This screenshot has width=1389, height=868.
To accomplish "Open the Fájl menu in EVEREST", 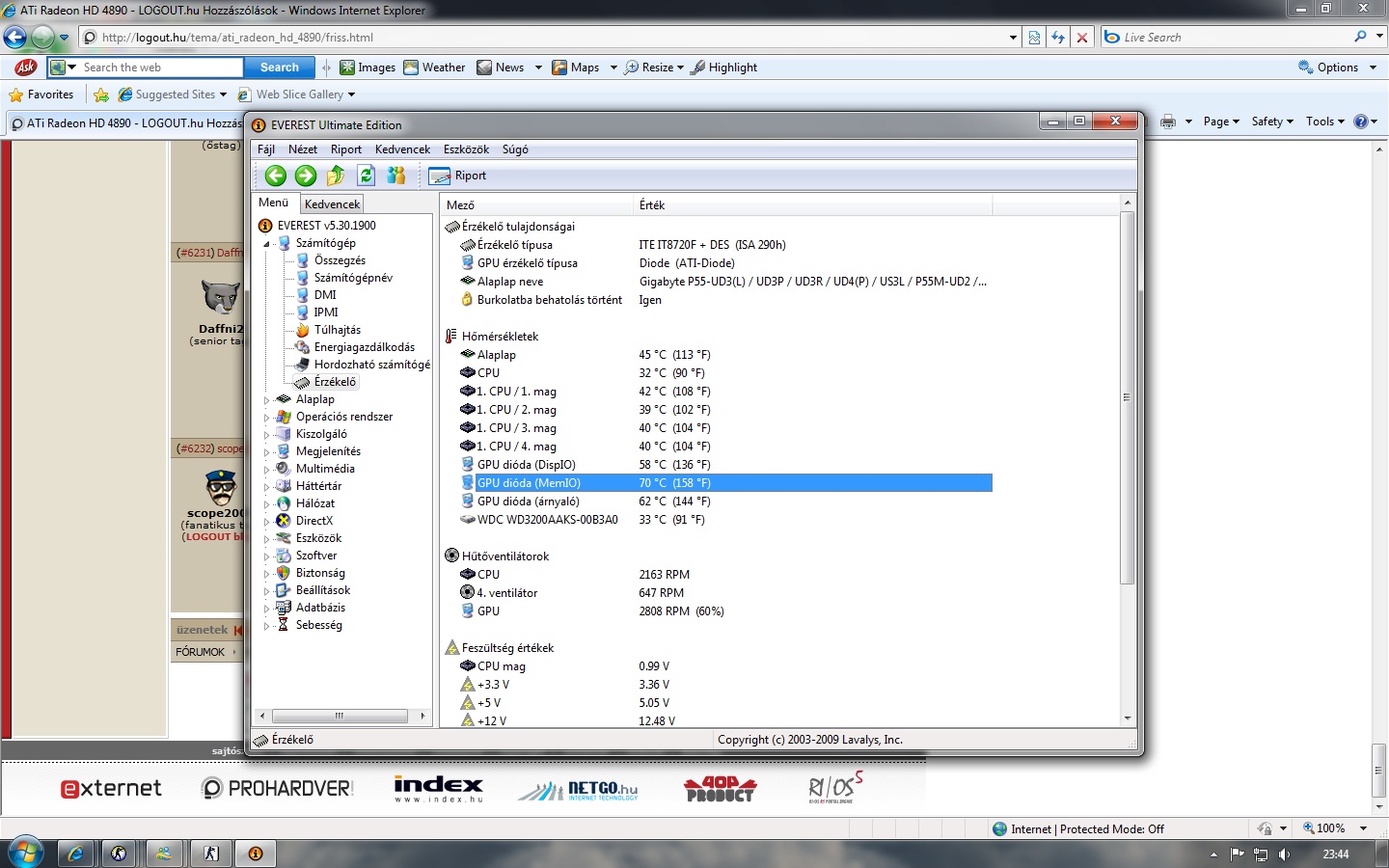I will (x=266, y=149).
